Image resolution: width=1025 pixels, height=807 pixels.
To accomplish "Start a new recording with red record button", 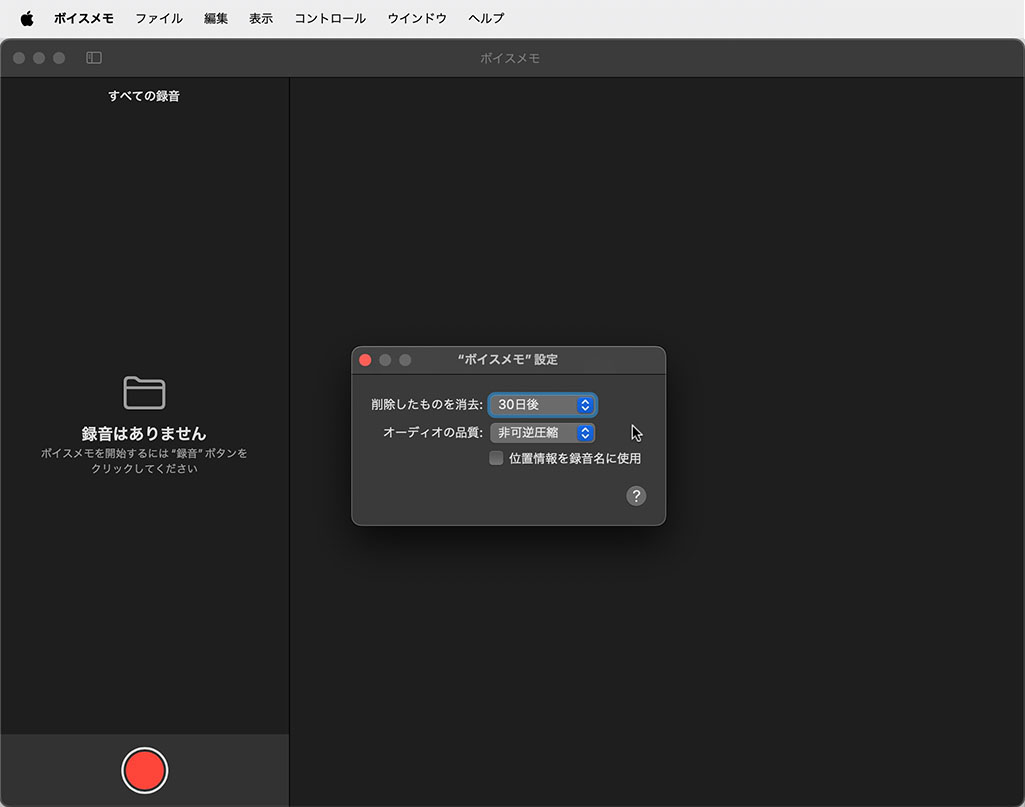I will click(x=144, y=770).
